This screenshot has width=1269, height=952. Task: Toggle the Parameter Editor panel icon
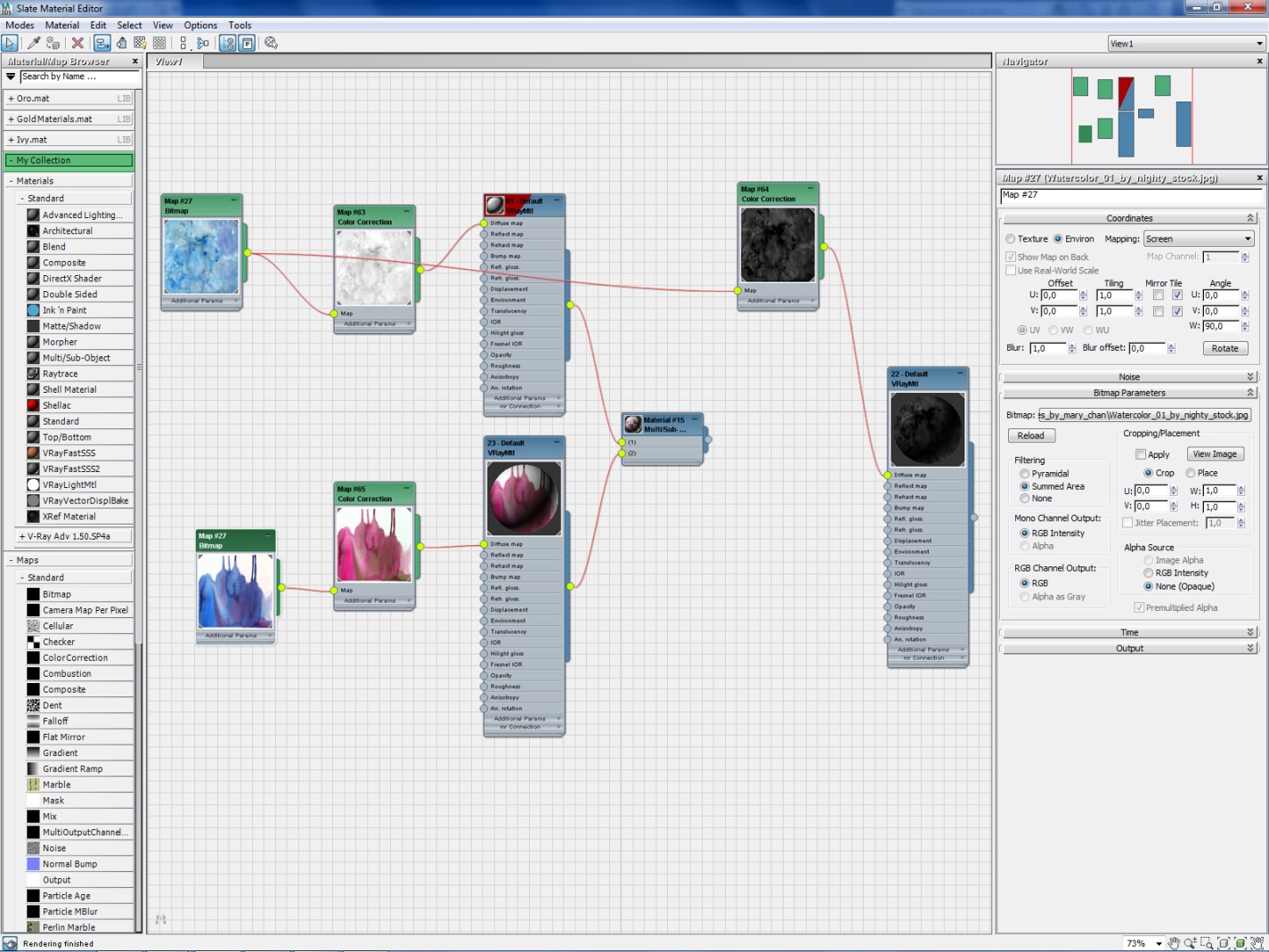(248, 43)
